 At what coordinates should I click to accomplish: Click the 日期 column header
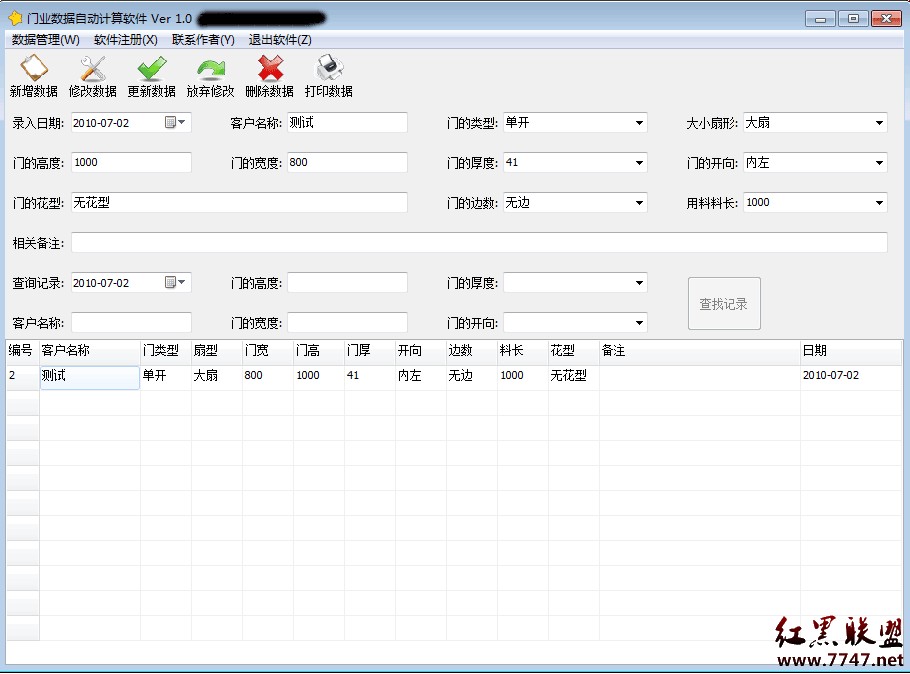851,351
